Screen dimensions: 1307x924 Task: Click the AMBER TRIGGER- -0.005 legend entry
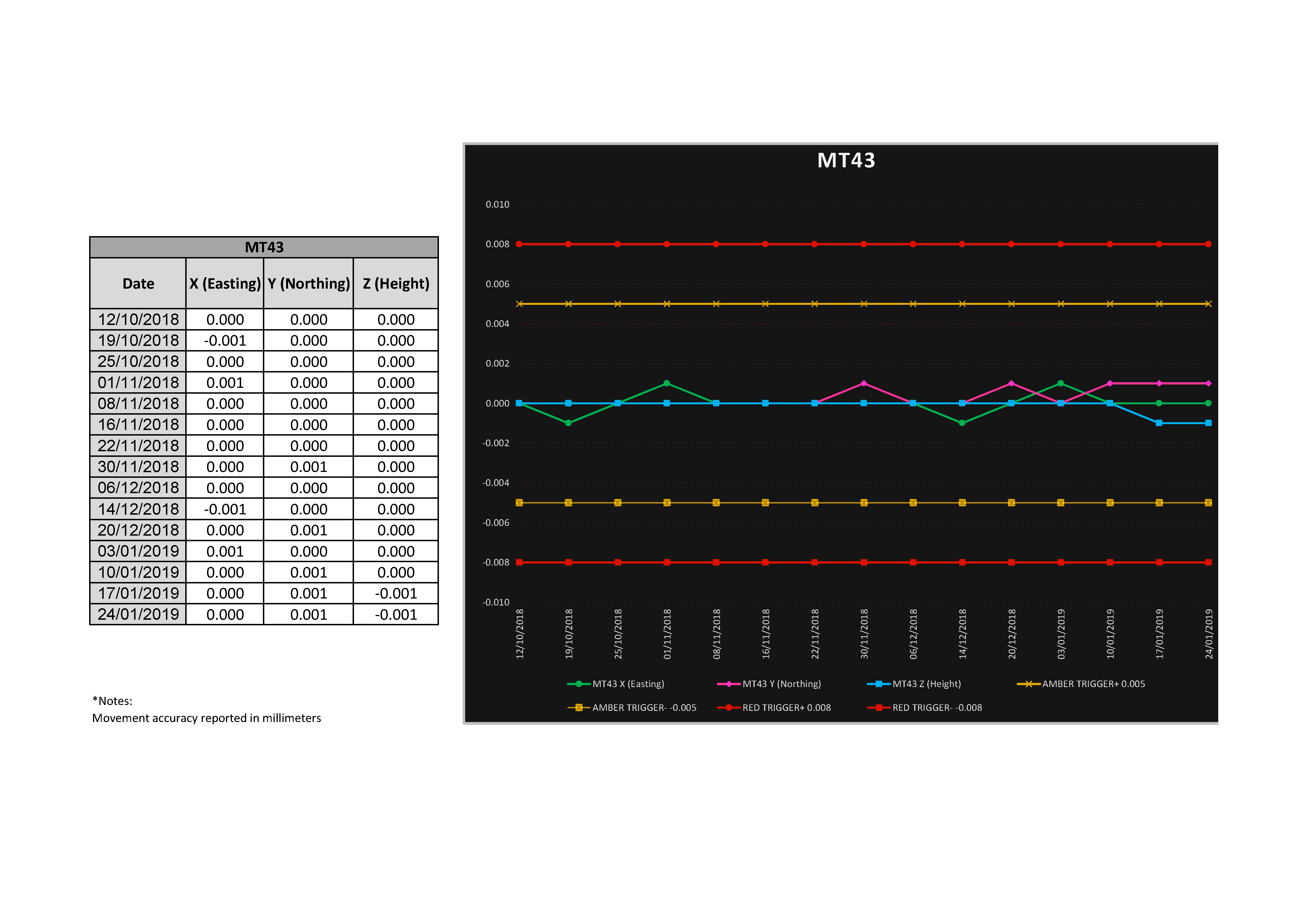pyautogui.click(x=632, y=708)
